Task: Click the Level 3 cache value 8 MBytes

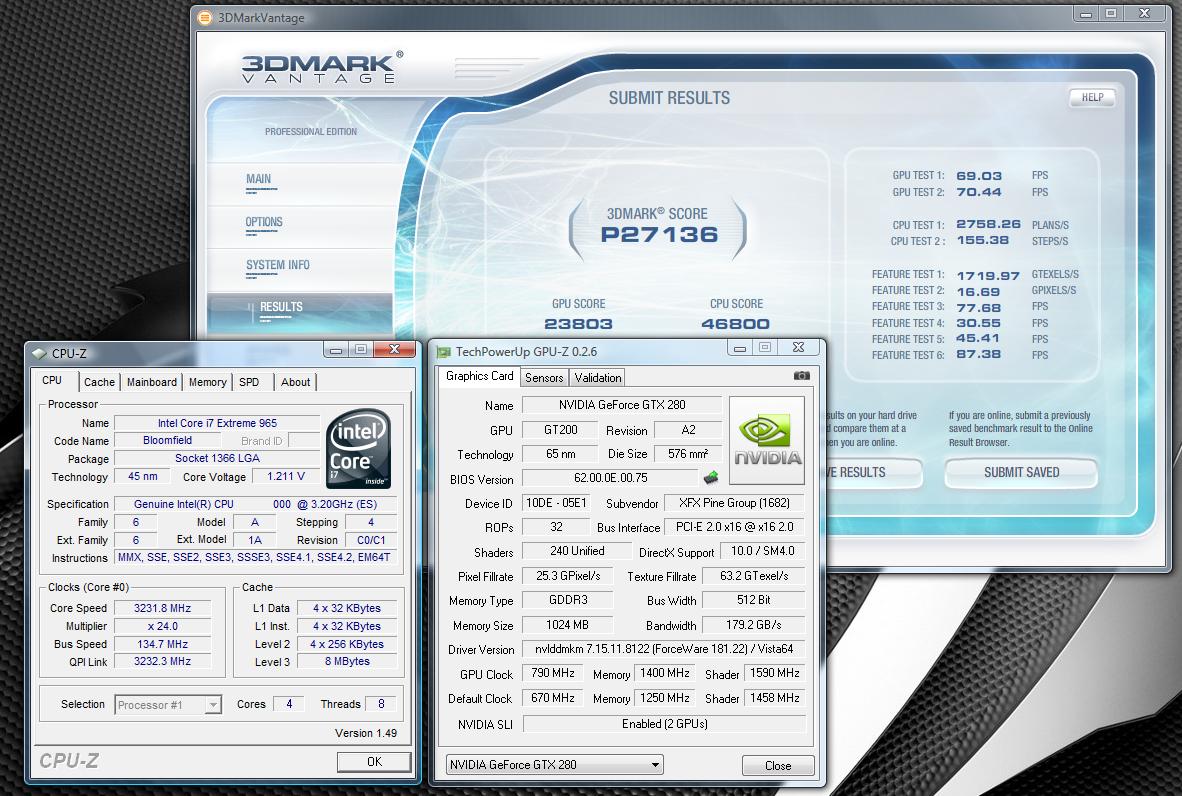Action: click(347, 662)
